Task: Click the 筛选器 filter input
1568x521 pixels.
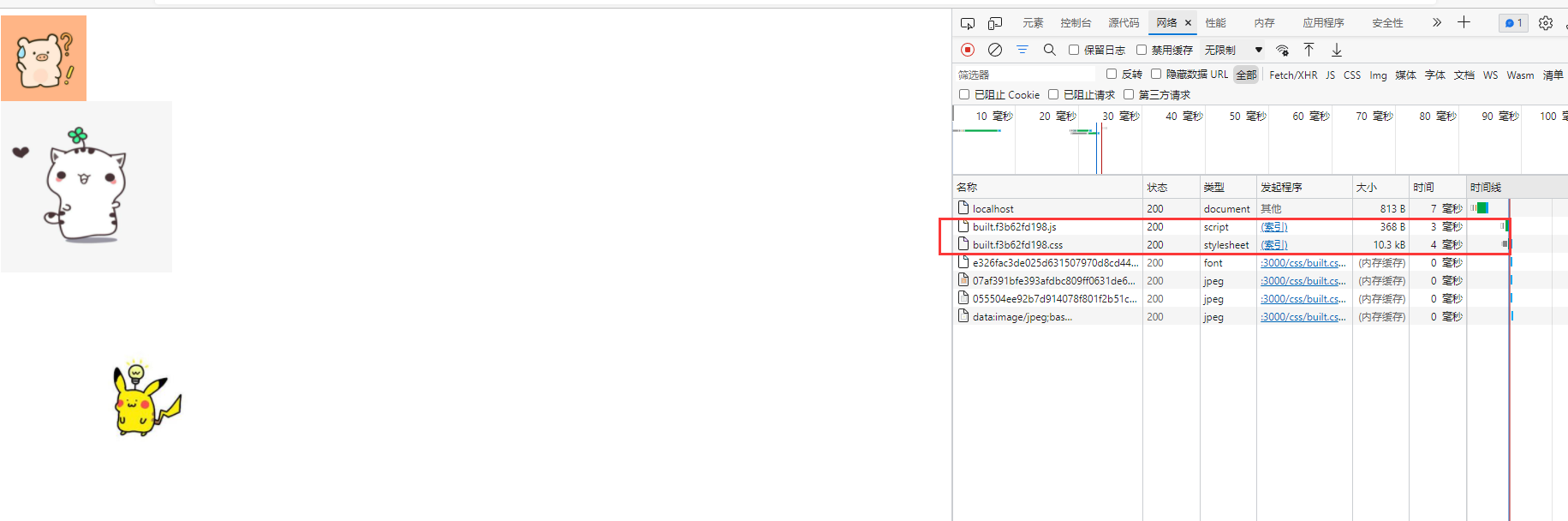Action: (x=1025, y=75)
